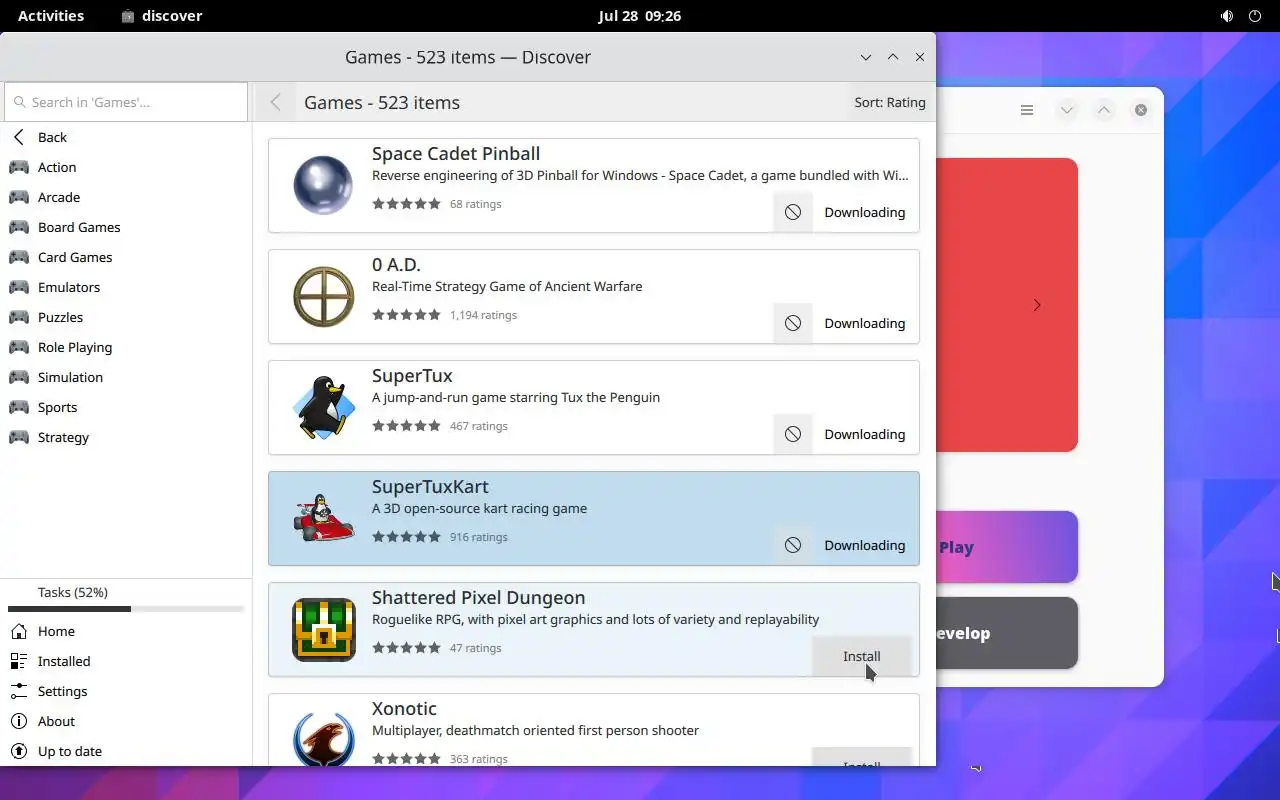Install Shattered Pixel Dungeon

tap(861, 656)
